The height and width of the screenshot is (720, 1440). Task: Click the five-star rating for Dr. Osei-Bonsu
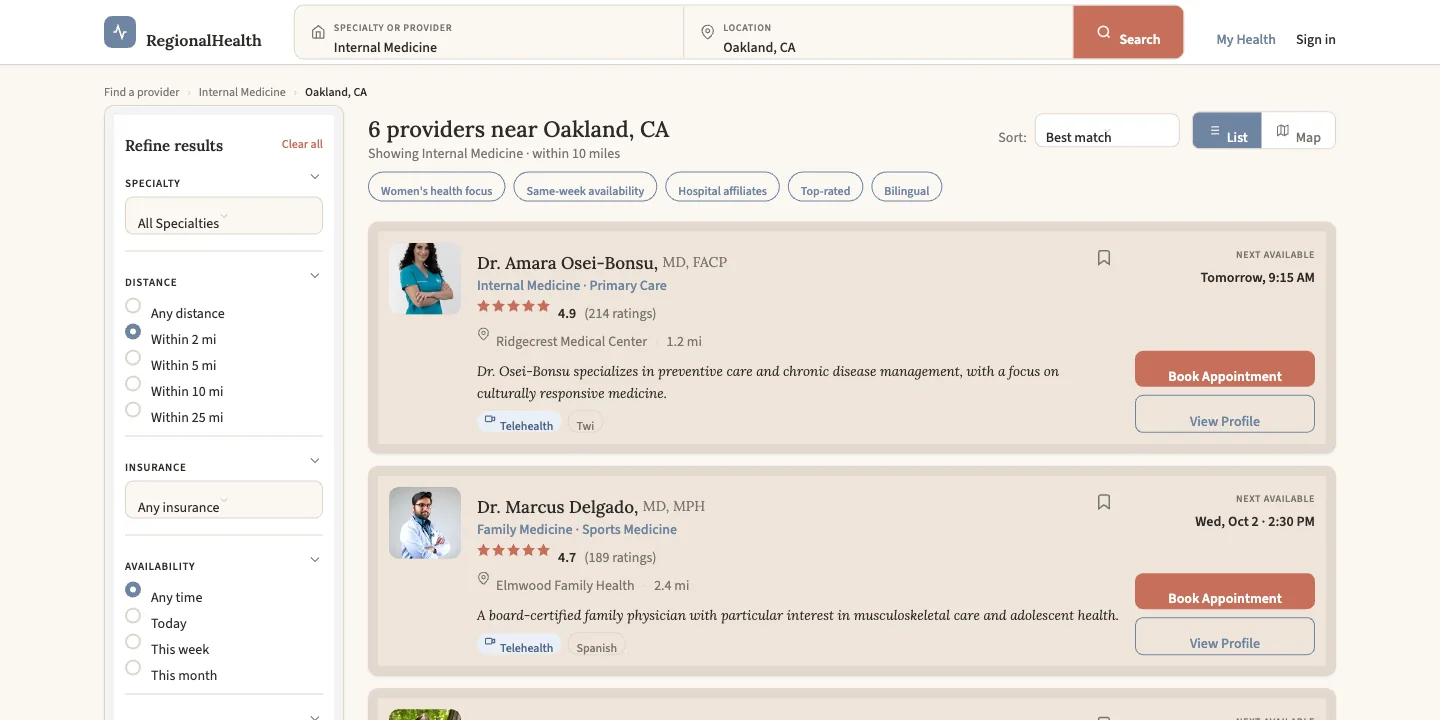pyautogui.click(x=513, y=306)
